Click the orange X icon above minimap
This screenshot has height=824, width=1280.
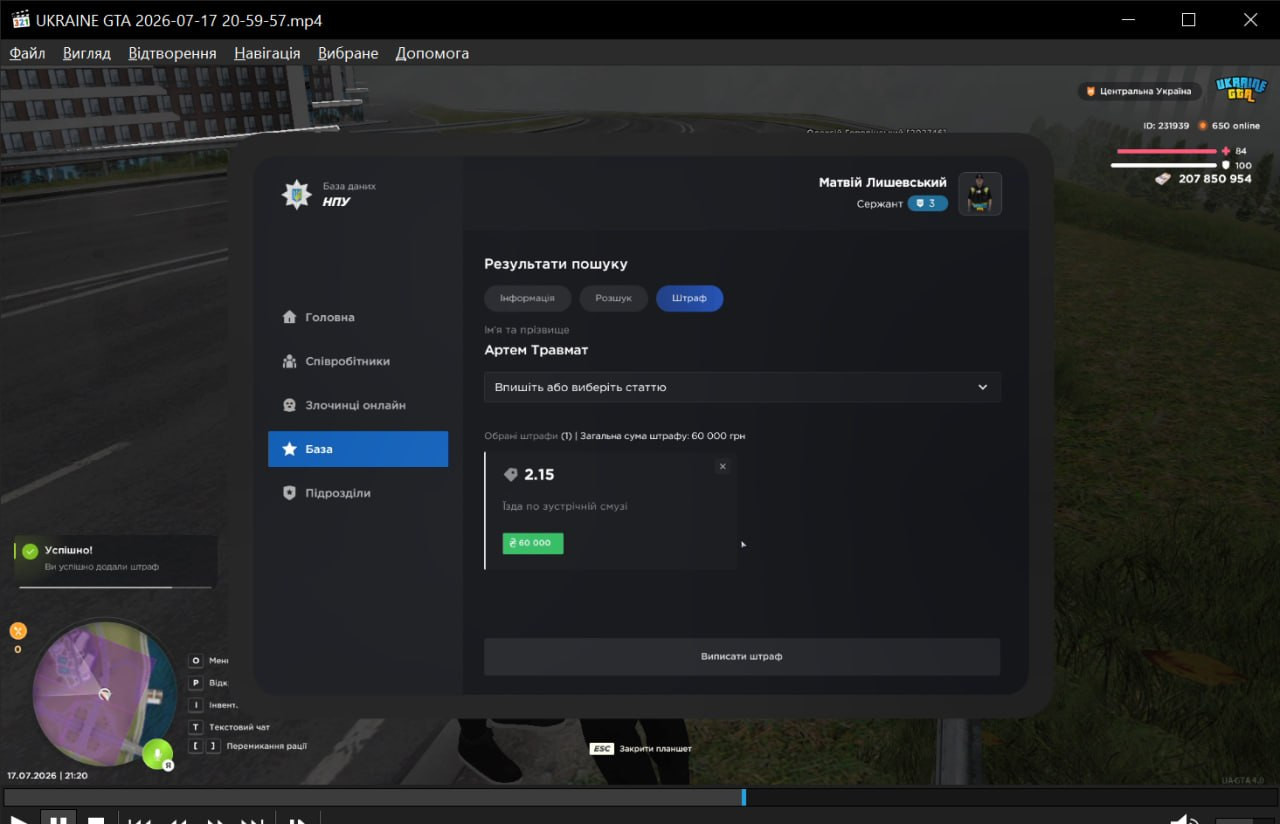(18, 631)
